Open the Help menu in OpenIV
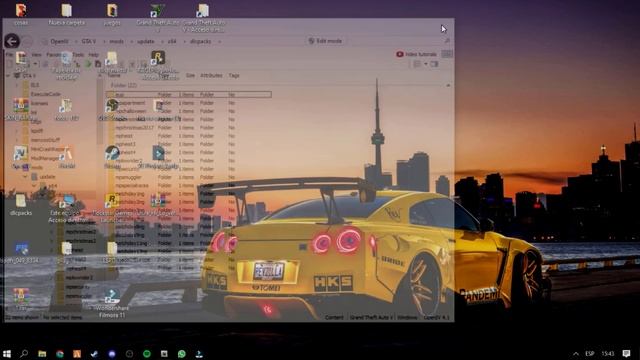The height and width of the screenshot is (360, 640). point(93,54)
